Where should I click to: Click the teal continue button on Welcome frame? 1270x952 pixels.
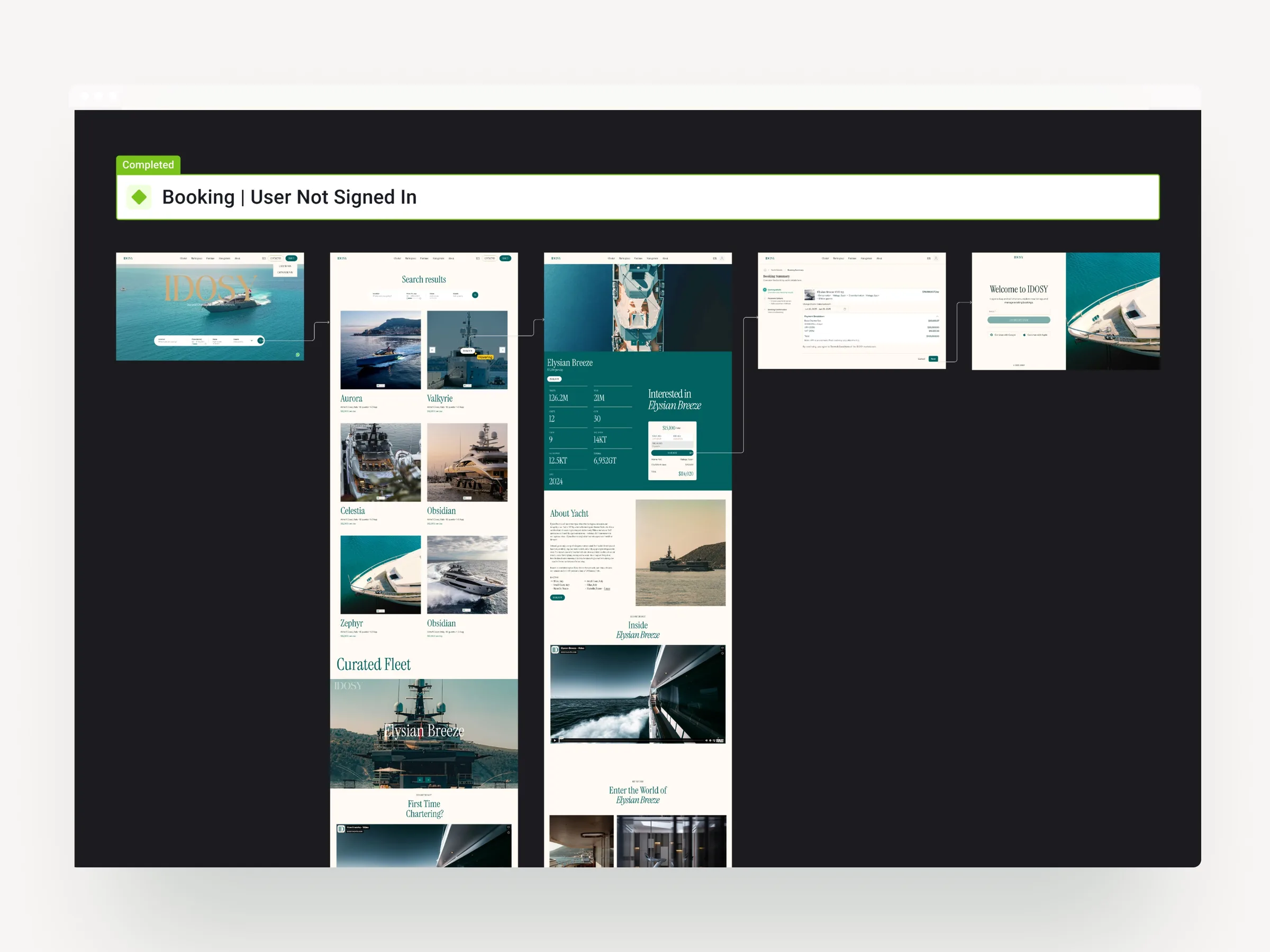pyautogui.click(x=1019, y=319)
